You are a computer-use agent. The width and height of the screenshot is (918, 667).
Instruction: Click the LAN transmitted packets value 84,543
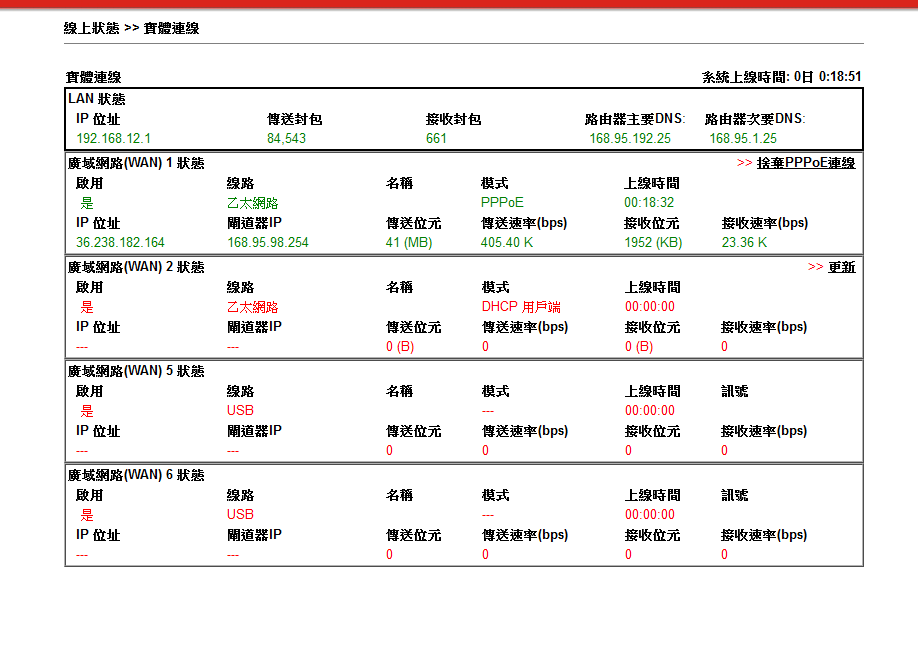pyautogui.click(x=286, y=139)
